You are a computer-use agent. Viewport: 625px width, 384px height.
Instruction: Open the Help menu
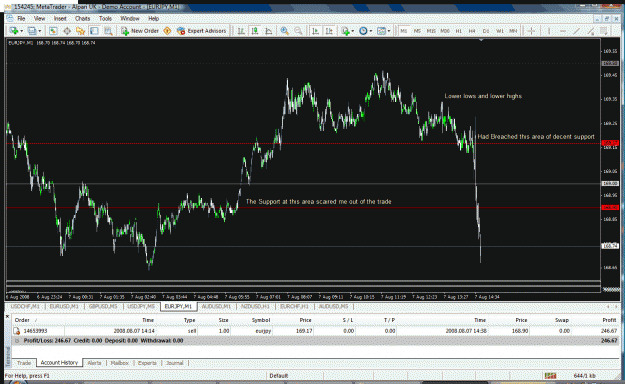click(153, 18)
